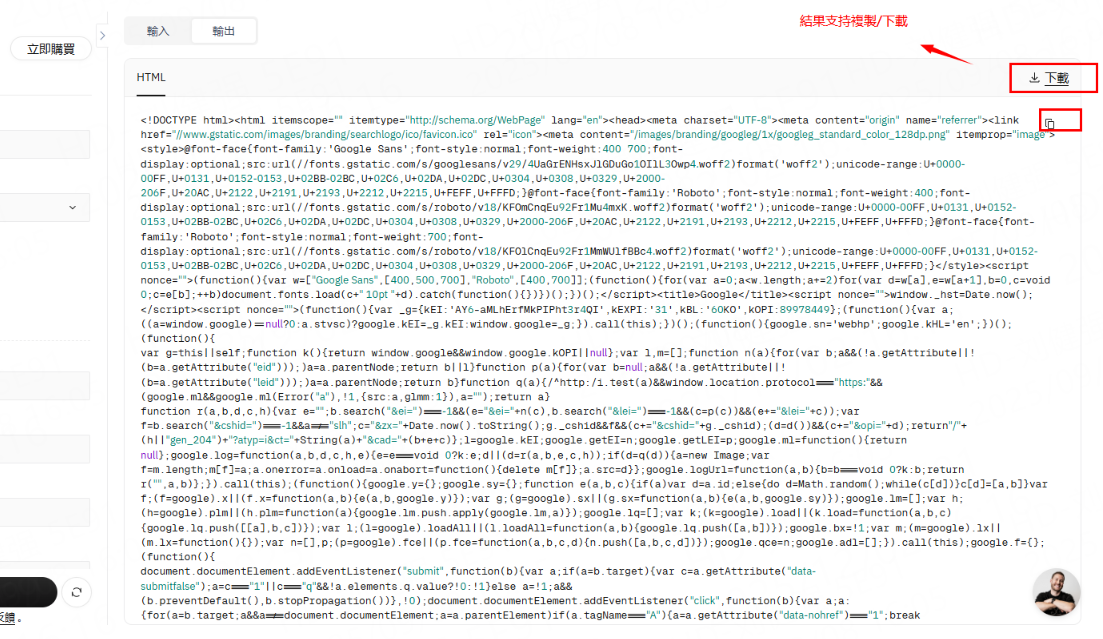Screen dimensions: 1103x639
Task: Click the circular refresh icon
Action: point(76,592)
